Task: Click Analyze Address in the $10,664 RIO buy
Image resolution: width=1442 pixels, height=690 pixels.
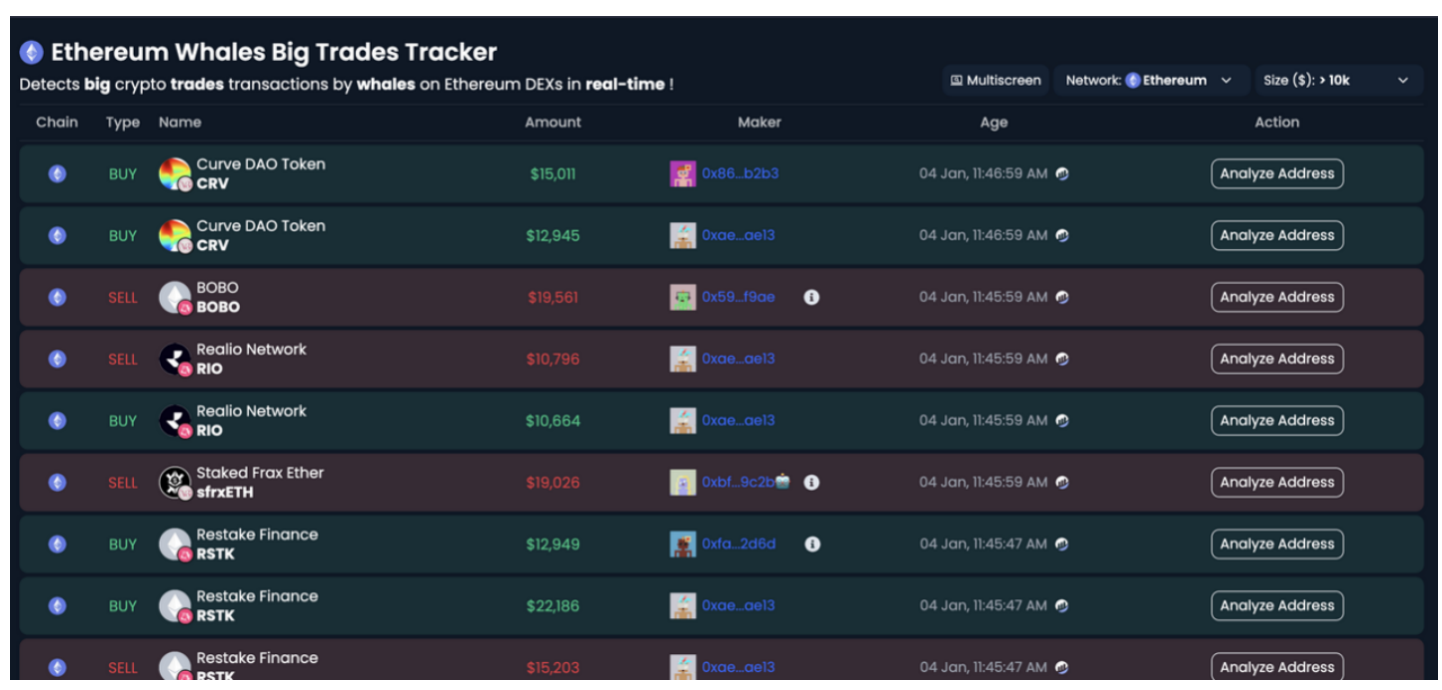Action: tap(1277, 421)
